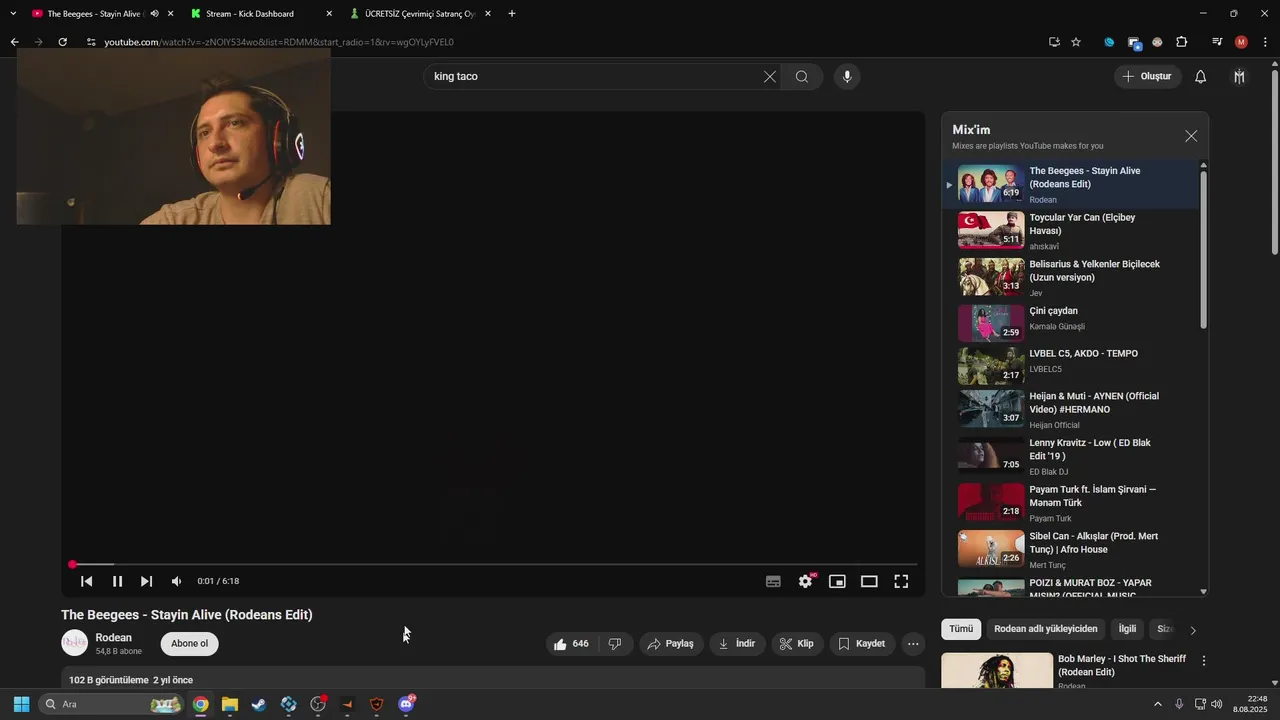Go to previous video in the player
This screenshot has width=1280, height=720.
pyautogui.click(x=87, y=581)
